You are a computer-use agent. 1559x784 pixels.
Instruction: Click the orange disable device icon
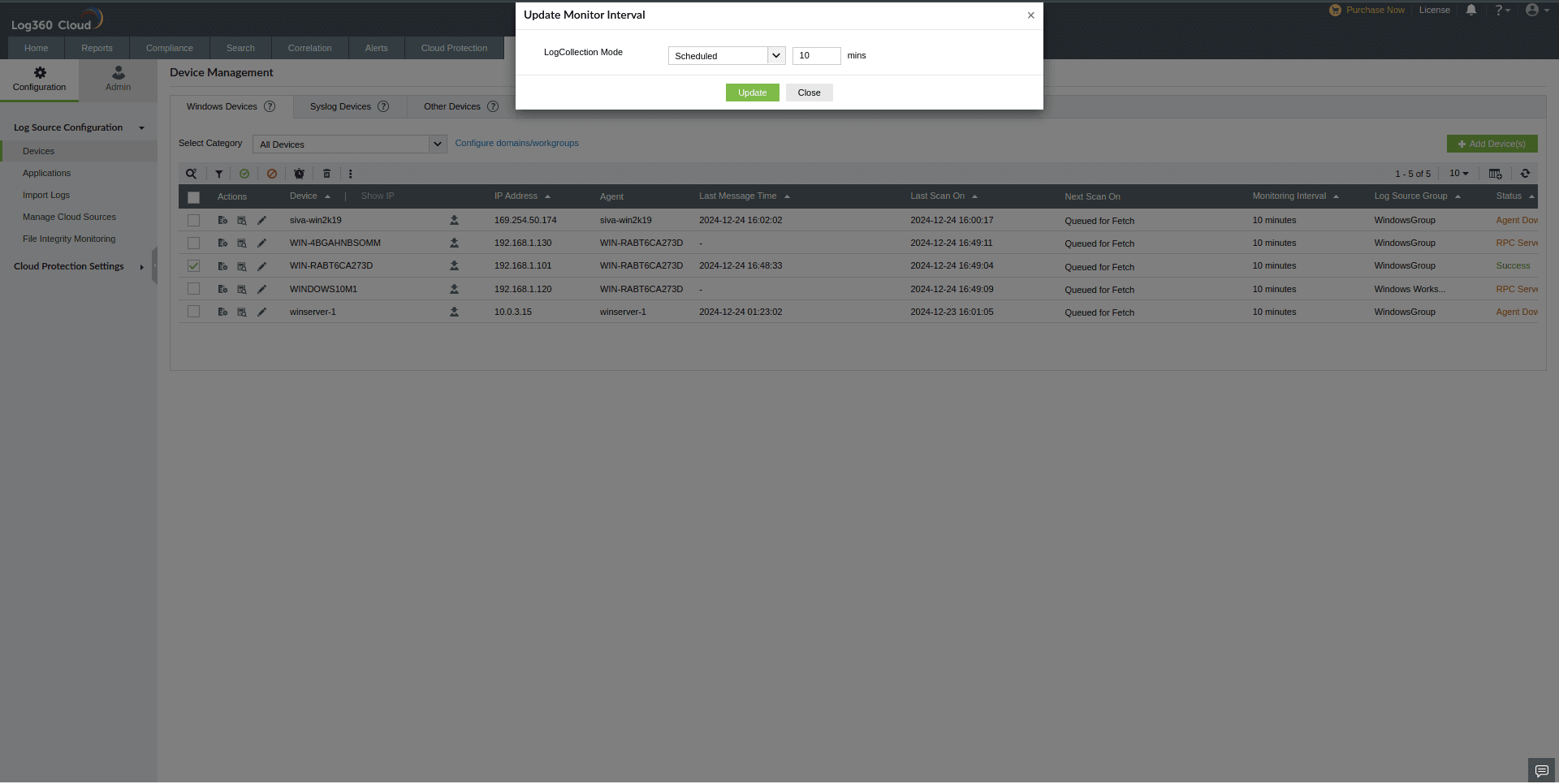272,174
